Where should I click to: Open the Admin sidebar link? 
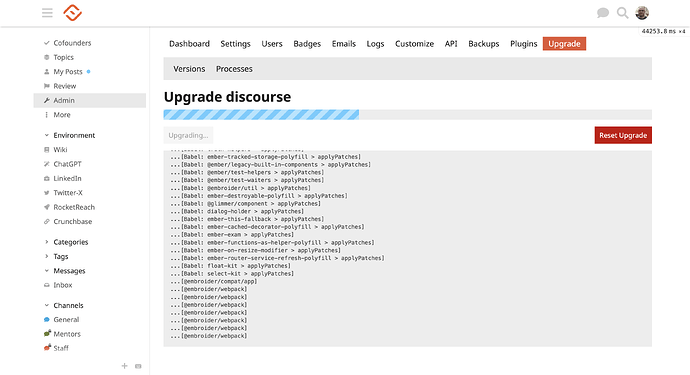[90, 100]
